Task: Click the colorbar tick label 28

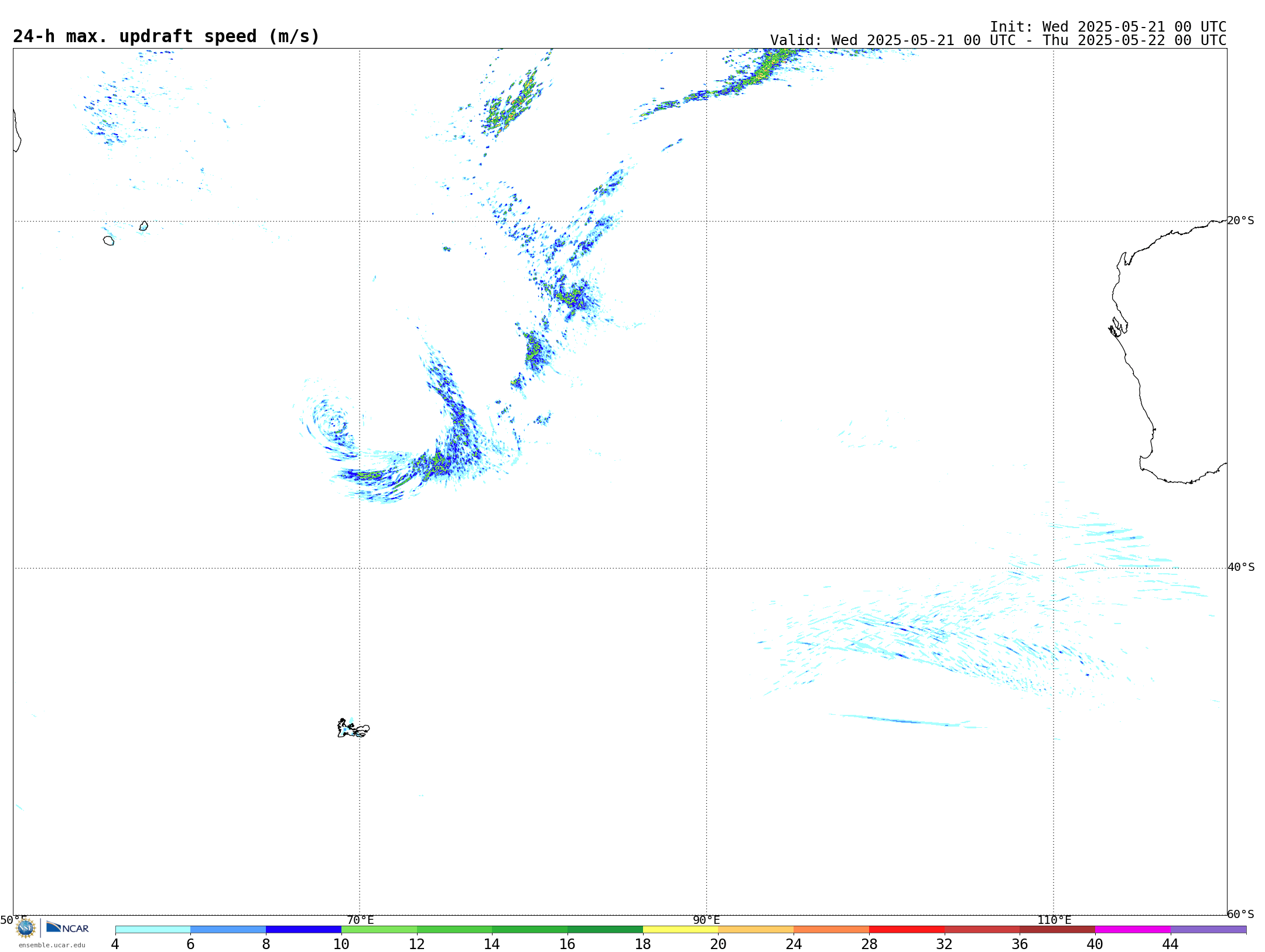Action: pos(869,944)
